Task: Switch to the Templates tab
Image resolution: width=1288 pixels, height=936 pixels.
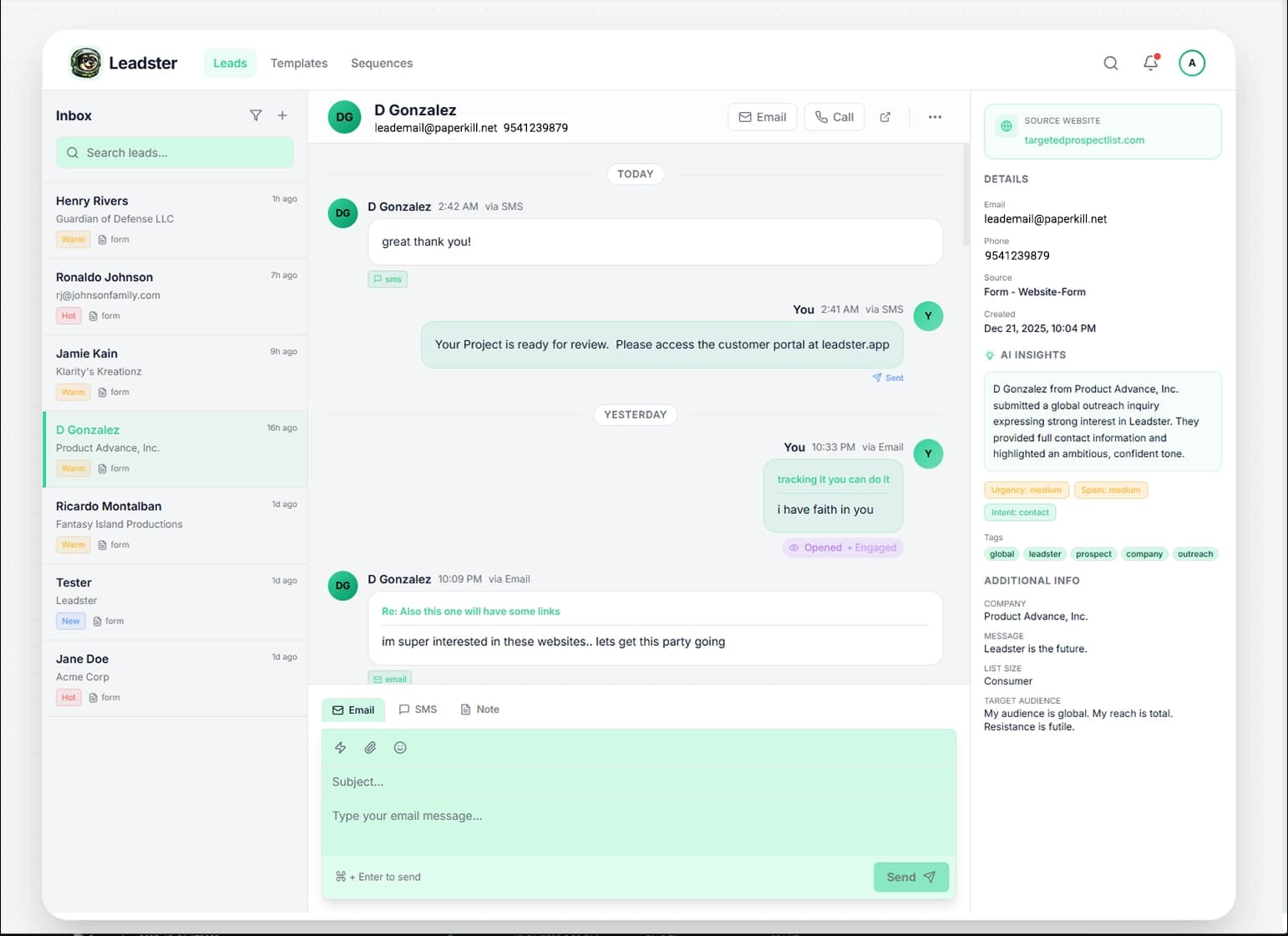Action: tap(298, 63)
